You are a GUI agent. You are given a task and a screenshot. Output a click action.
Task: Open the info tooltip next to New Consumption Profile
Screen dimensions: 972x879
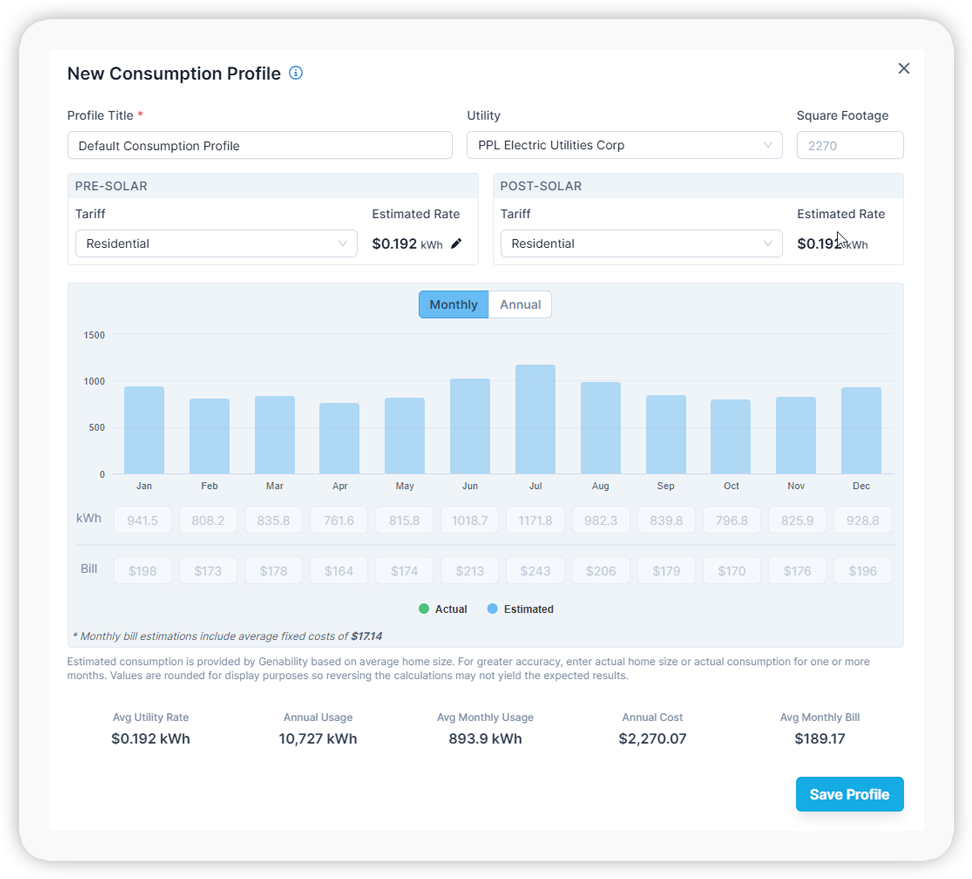click(x=295, y=72)
